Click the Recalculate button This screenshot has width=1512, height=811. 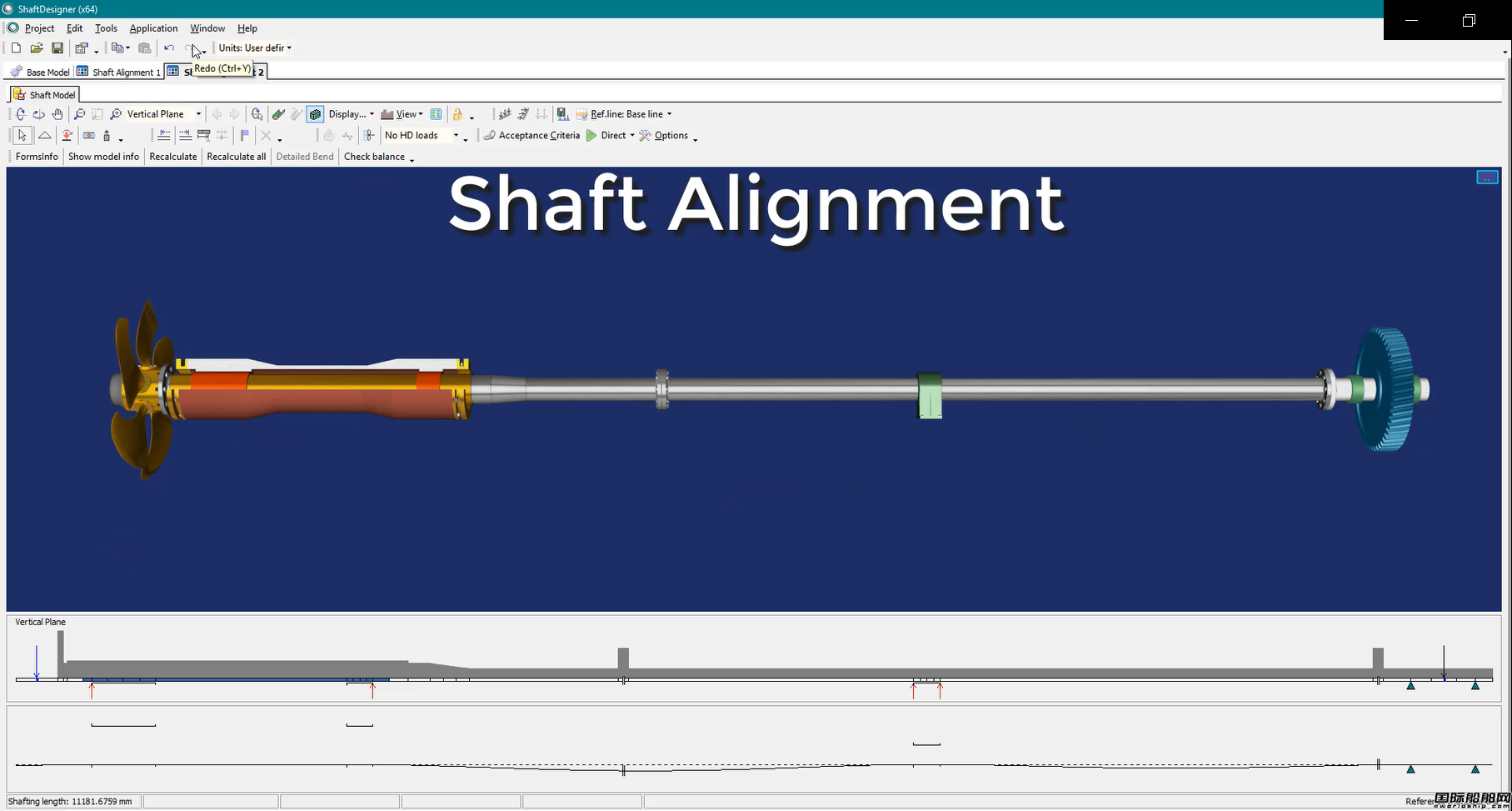173,157
